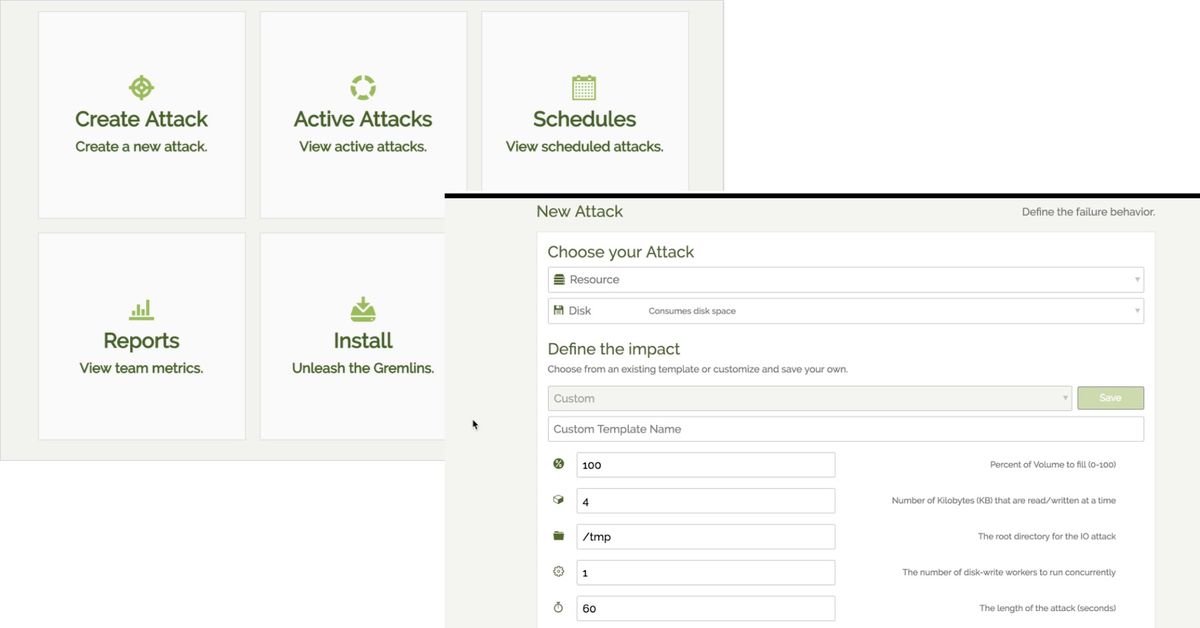Viewport: 1200px width, 628px height.
Task: Click the "Define the impact" heading
Action: click(614, 349)
